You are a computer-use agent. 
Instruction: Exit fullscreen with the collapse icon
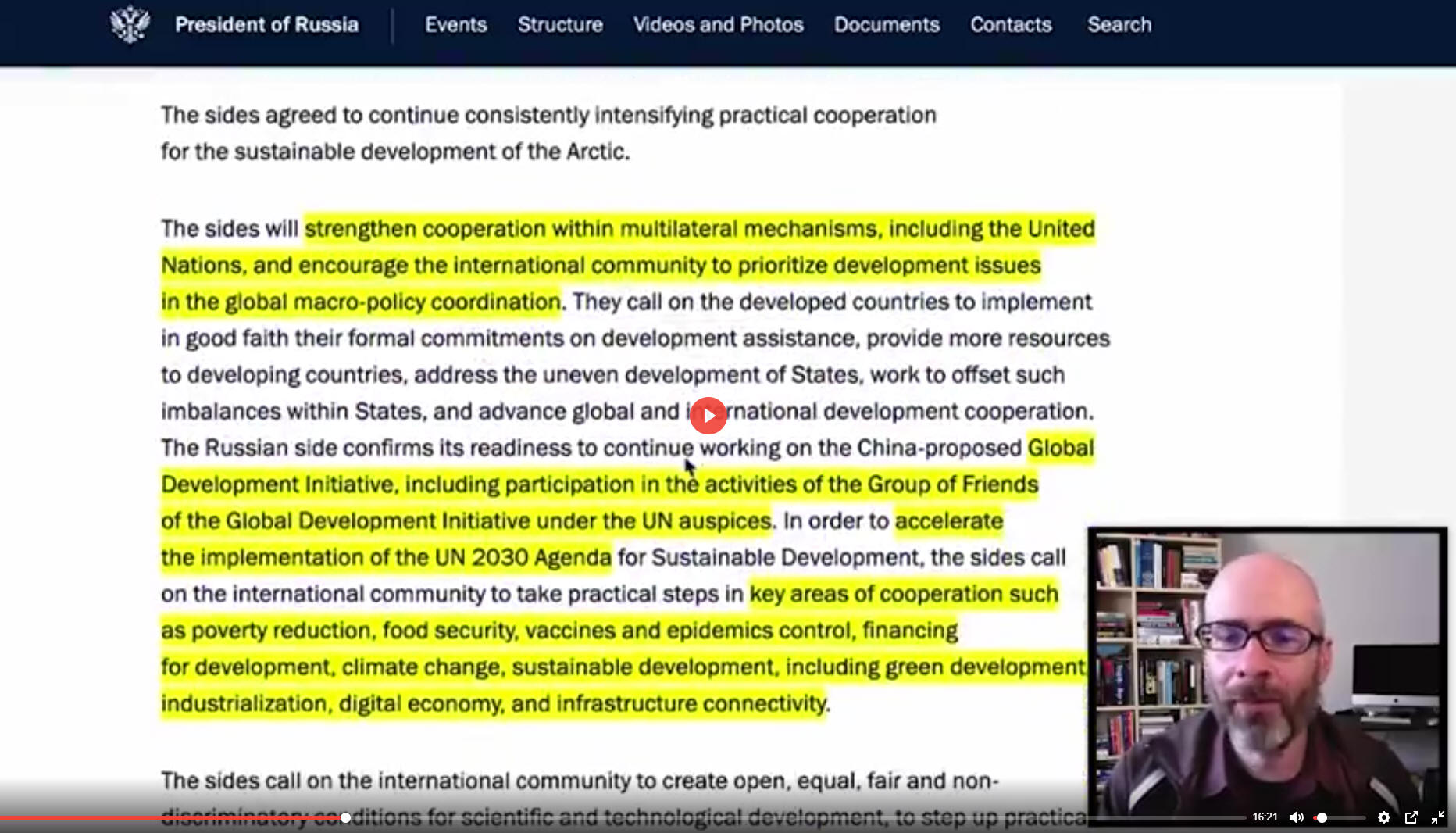[1438, 817]
